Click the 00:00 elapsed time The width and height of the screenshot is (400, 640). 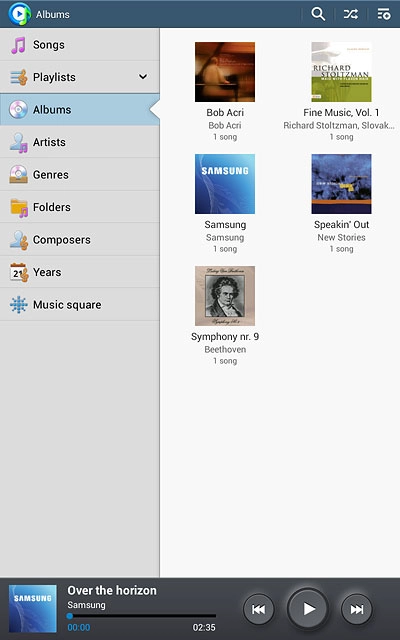pos(79,627)
